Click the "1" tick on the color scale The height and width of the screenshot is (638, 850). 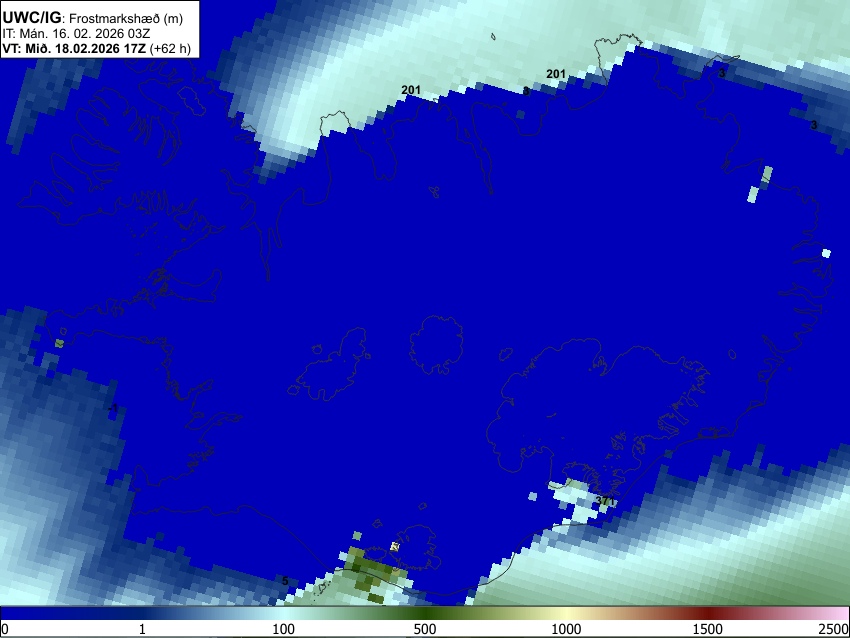(142, 629)
